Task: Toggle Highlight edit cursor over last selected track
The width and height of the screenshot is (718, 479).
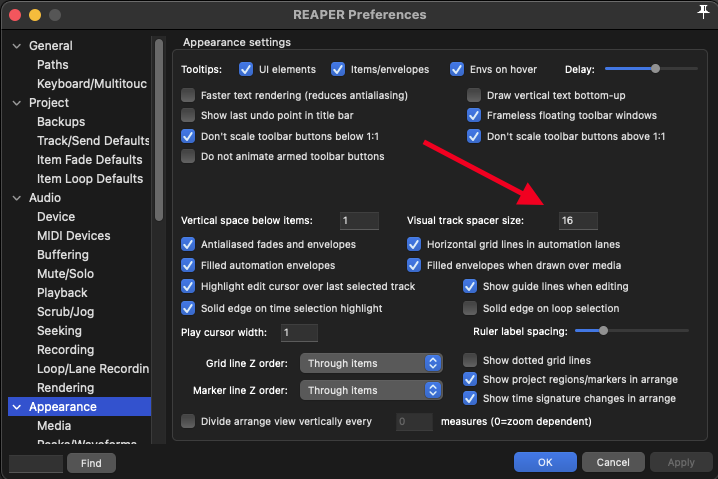Action: tap(188, 286)
